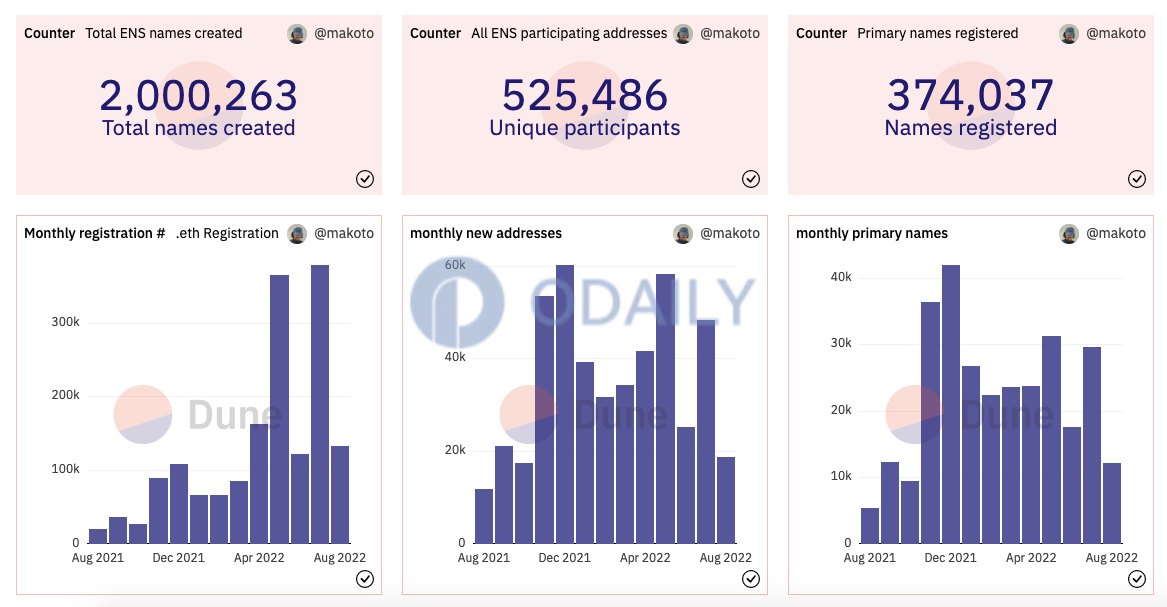The image size is (1167, 607).
Task: Open makoto avatar on monthly new addresses chart
Action: [x=683, y=234]
